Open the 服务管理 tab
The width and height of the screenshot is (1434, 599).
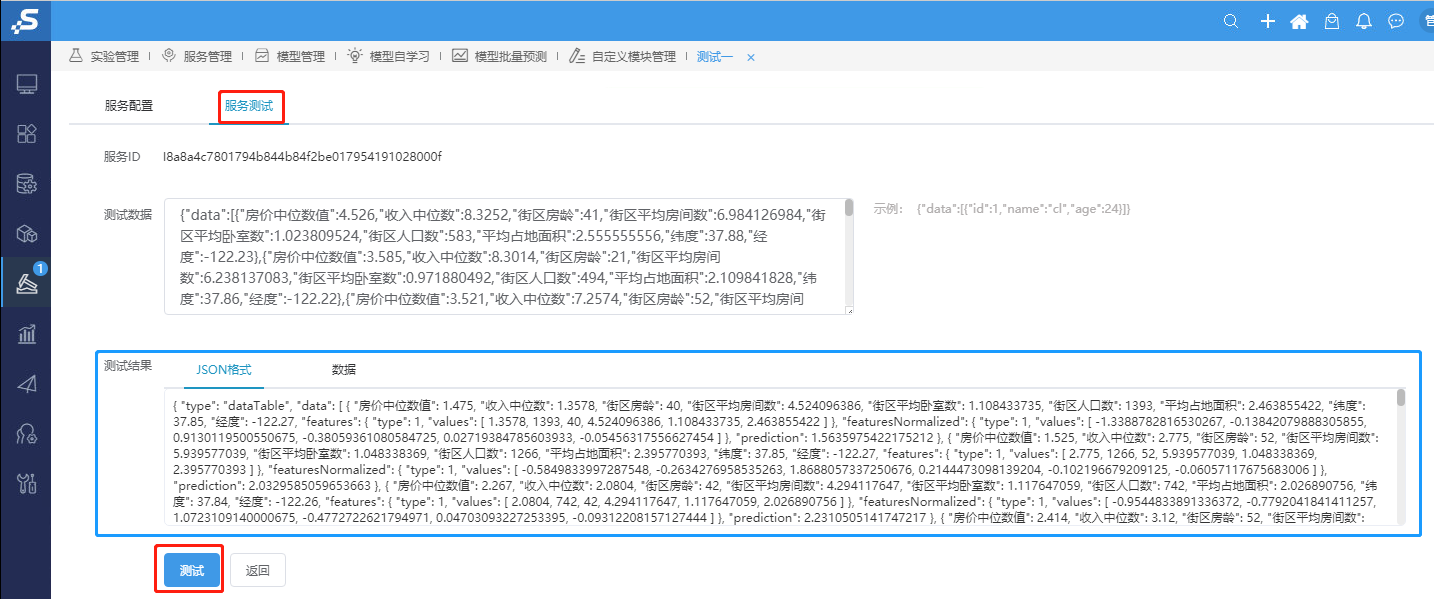click(x=207, y=57)
